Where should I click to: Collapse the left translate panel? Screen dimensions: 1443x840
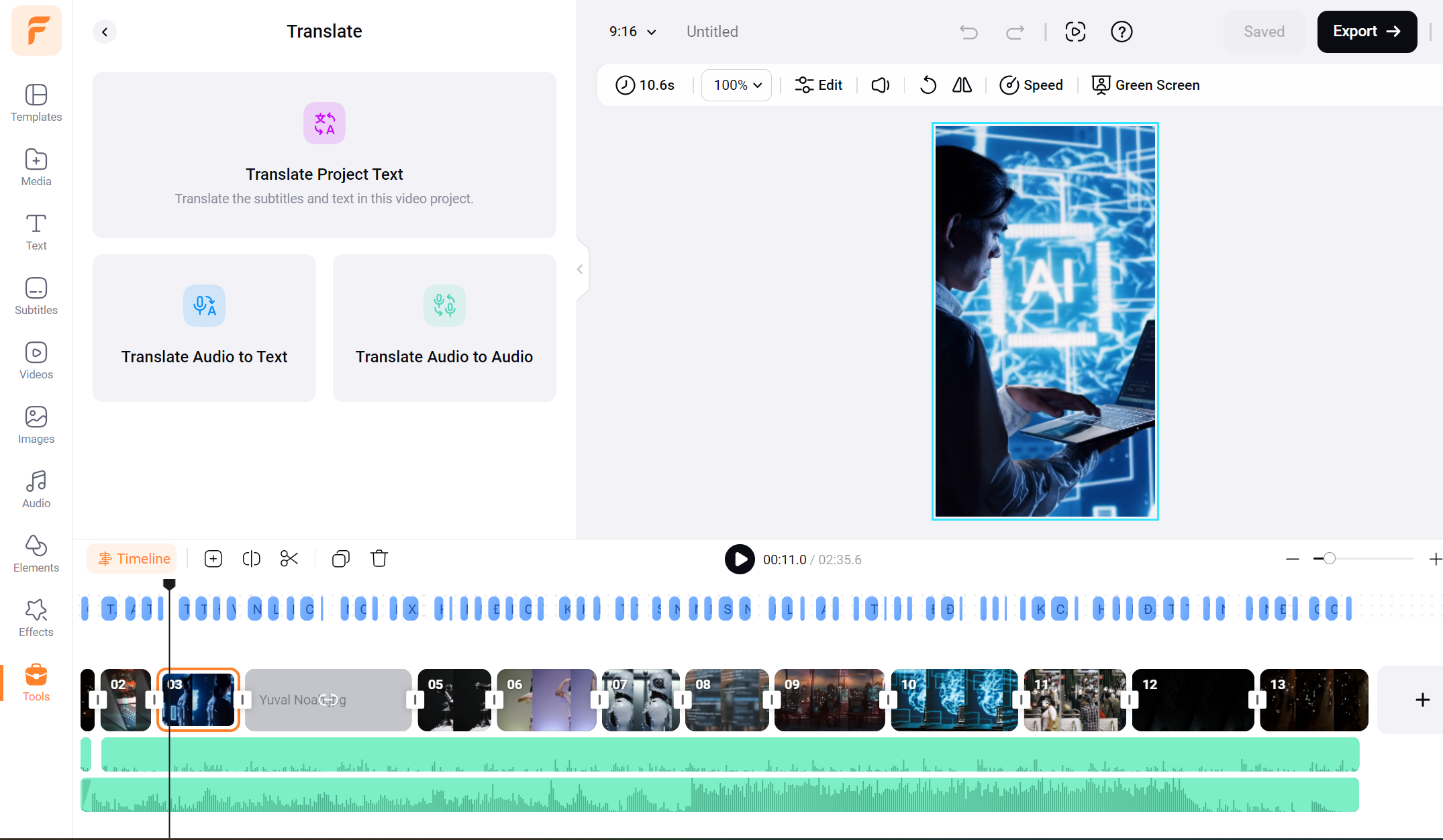coord(580,269)
